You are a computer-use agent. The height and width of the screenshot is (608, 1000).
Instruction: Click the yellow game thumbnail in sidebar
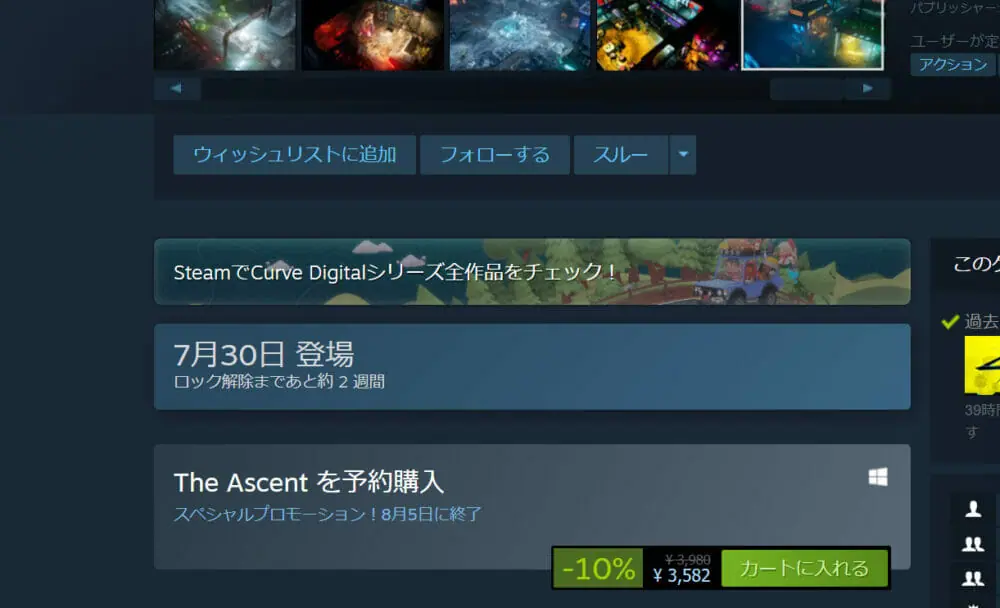[982, 365]
